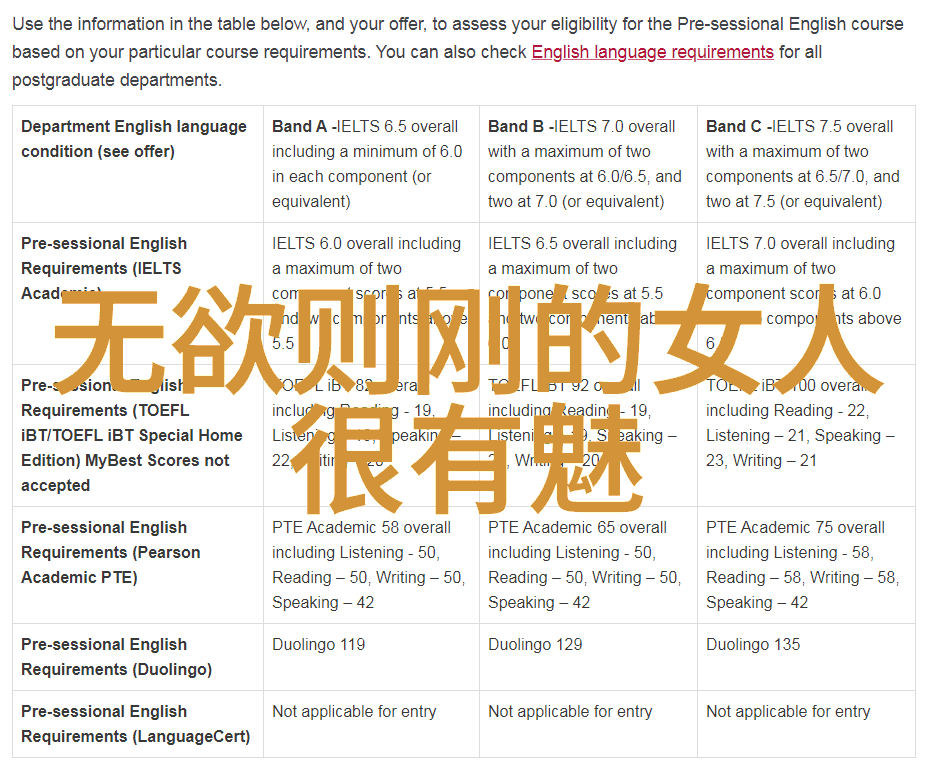Viewport: 932px width, 770px height.
Task: Click the 'PTE Academic 58 overall' cell
Action: 371,565
